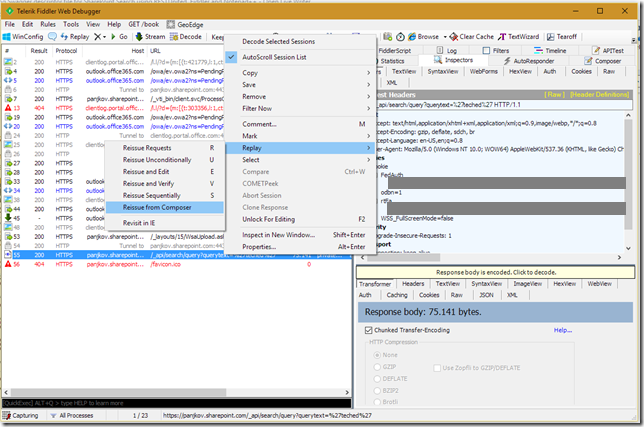Click the WinConfig toolbar icon
This screenshot has width=644, height=427.
click(x=23, y=37)
